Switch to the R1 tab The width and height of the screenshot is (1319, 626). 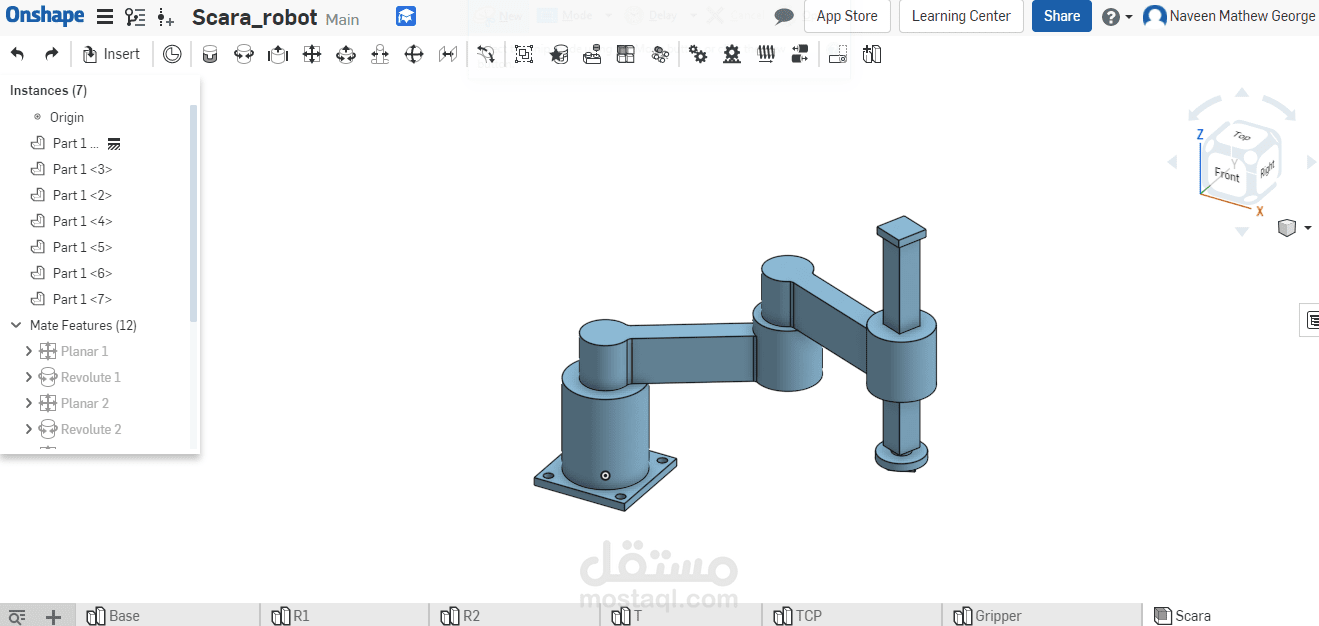(x=345, y=615)
